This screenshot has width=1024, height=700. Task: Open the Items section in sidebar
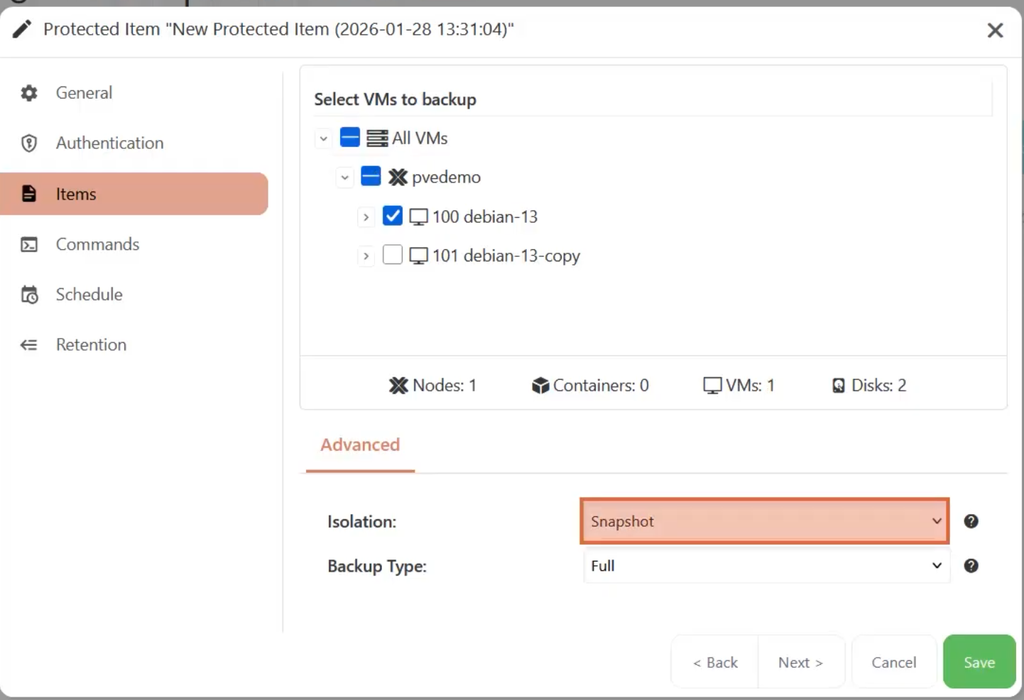[135, 194]
